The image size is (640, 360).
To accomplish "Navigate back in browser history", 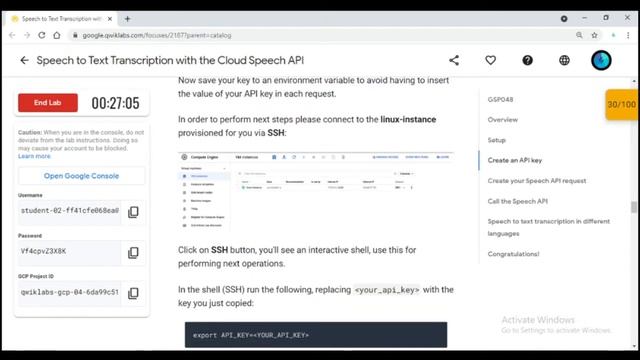I will point(12,36).
